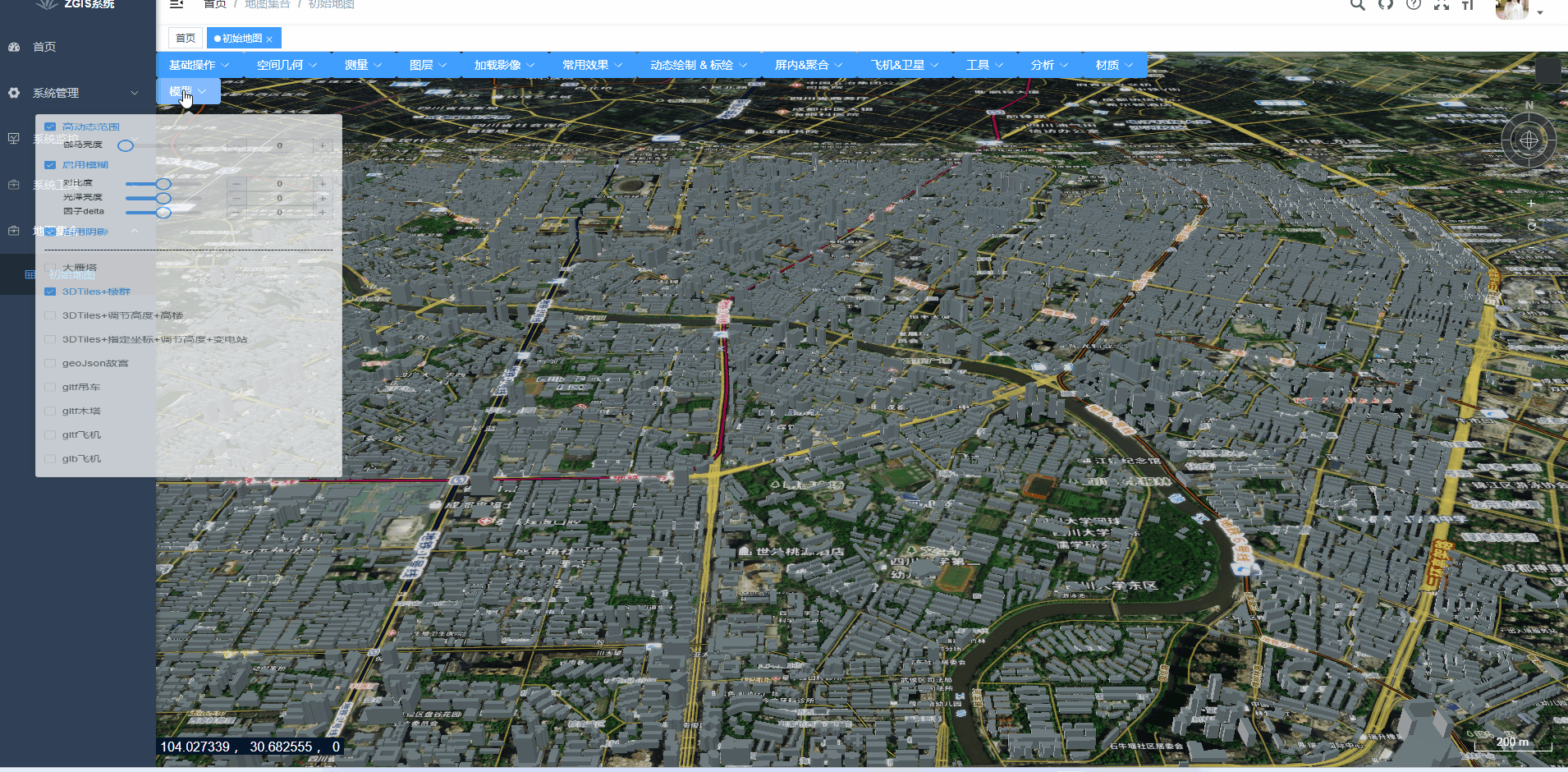1568x772 pixels.
Task: Uncheck the 启用模糊 checkbox
Action: tap(50, 164)
